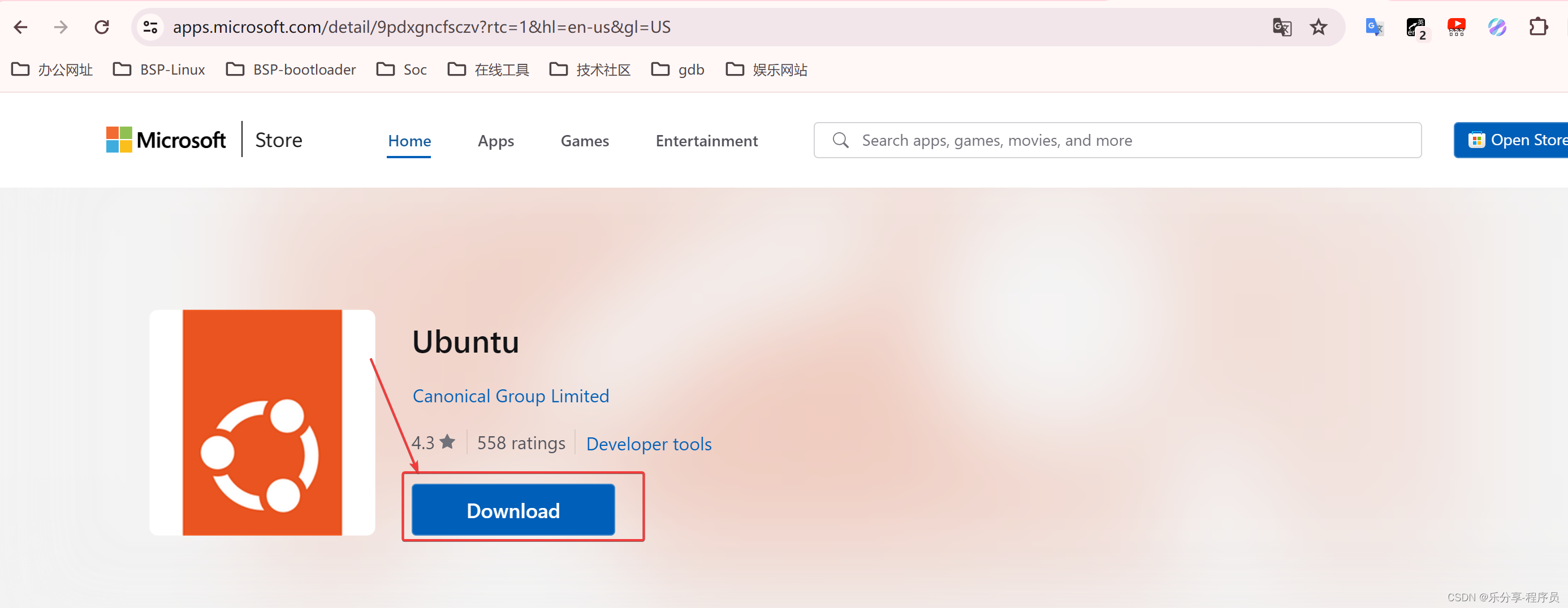Click inside the Store search field
The width and height of the screenshot is (1568, 608).
pos(1035,140)
